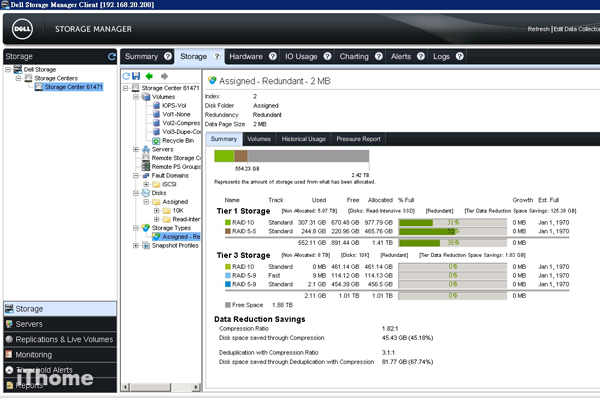This screenshot has width=600, height=400.
Task: Click the Snapshot Profiles icon
Action: click(146, 245)
